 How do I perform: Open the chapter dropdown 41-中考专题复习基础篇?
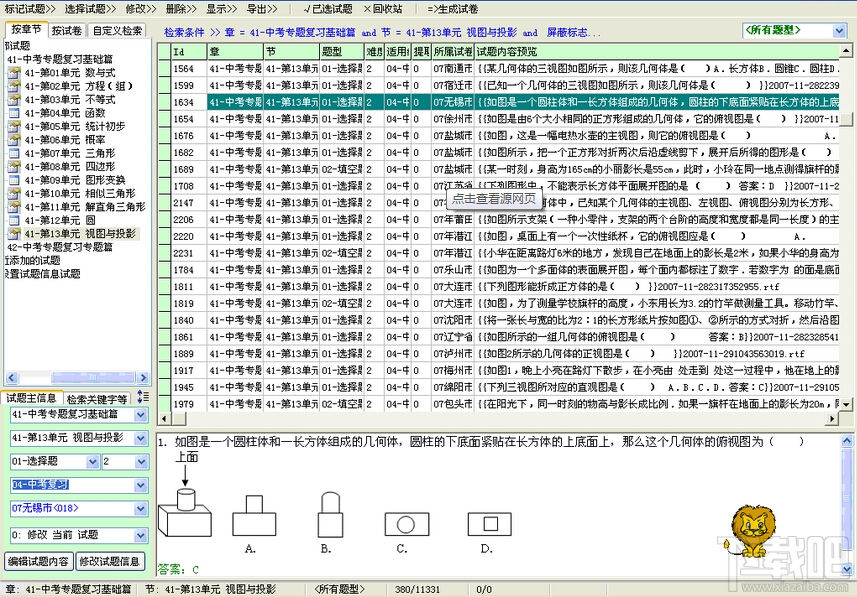pyautogui.click(x=140, y=415)
